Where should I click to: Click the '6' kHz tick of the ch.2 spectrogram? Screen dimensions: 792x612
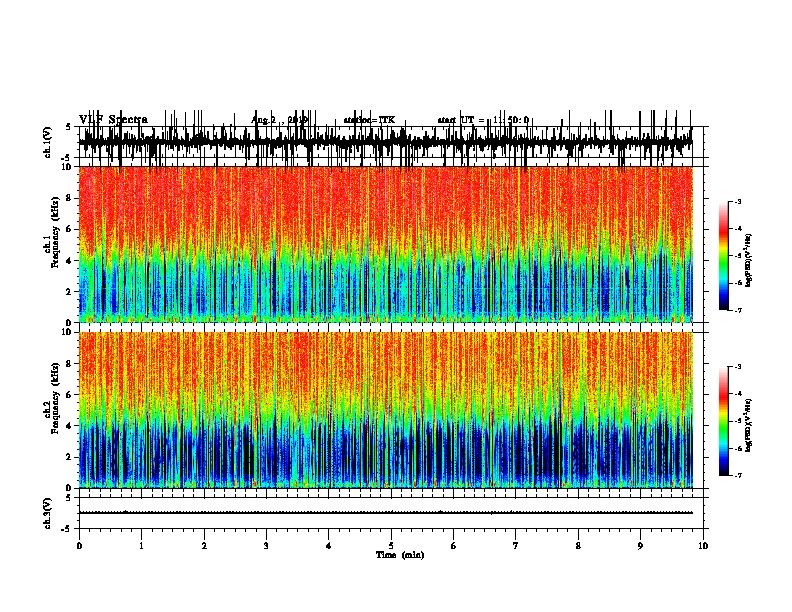click(x=70, y=395)
